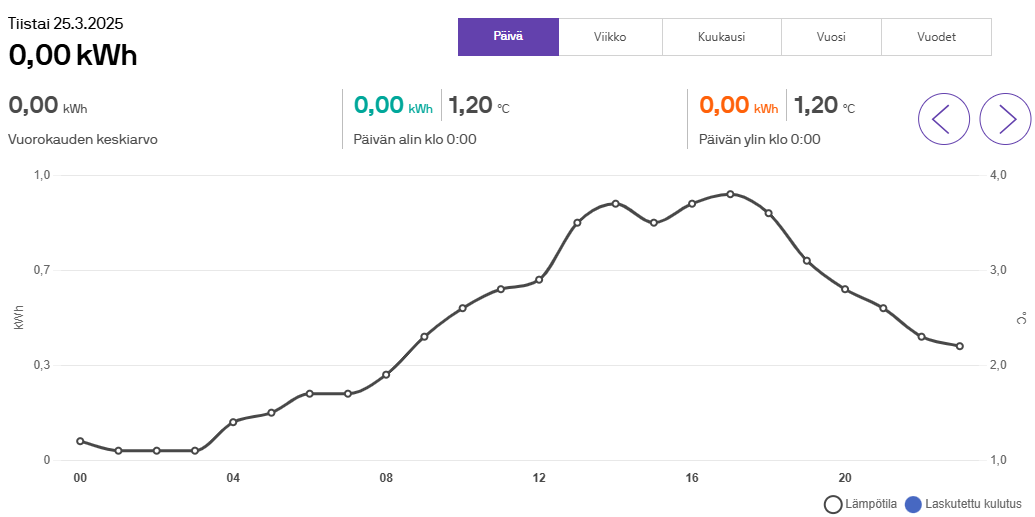Select the data point at hour 08
This screenshot has height=517, width=1035.
pos(386,375)
